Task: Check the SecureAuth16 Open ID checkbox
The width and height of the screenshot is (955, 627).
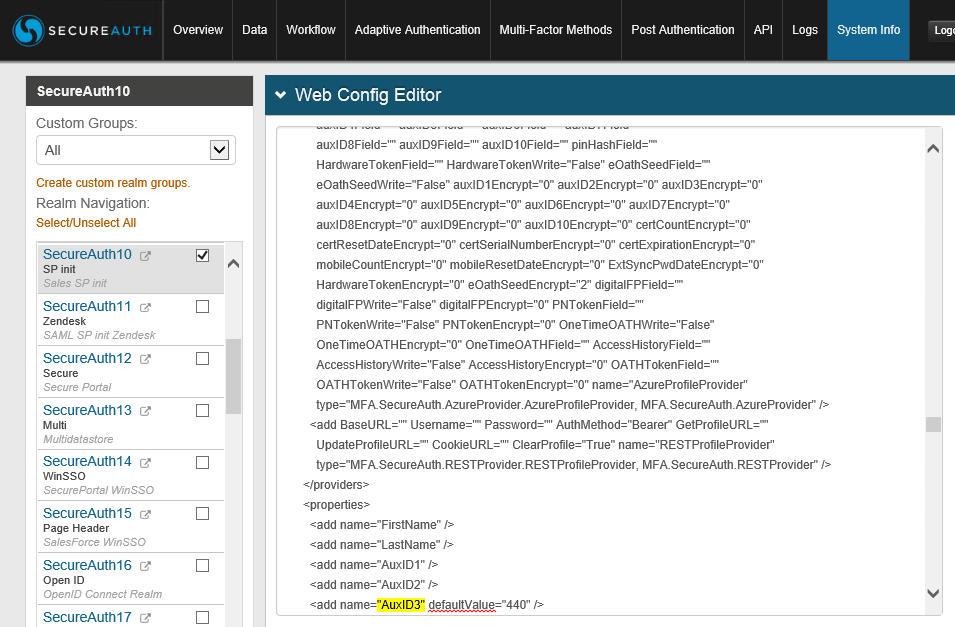Action: (203, 566)
